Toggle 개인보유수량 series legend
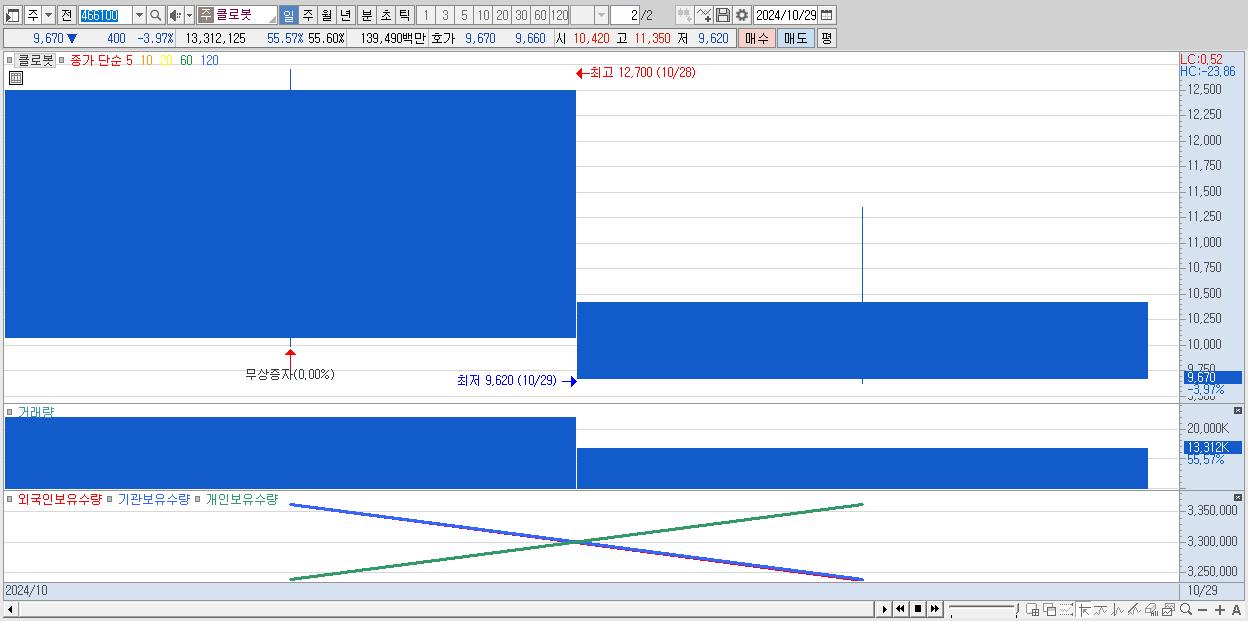Image resolution: width=1248 pixels, height=621 pixels. (x=242, y=499)
